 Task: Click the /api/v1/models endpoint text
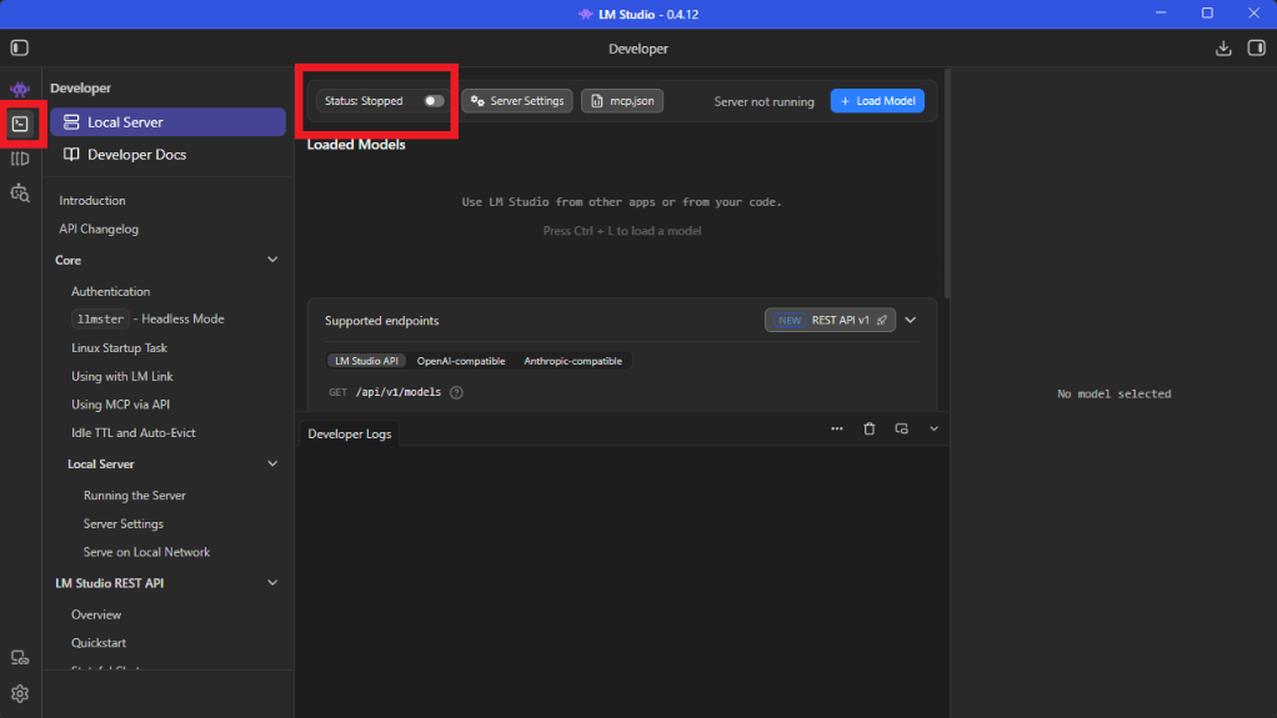398,393
